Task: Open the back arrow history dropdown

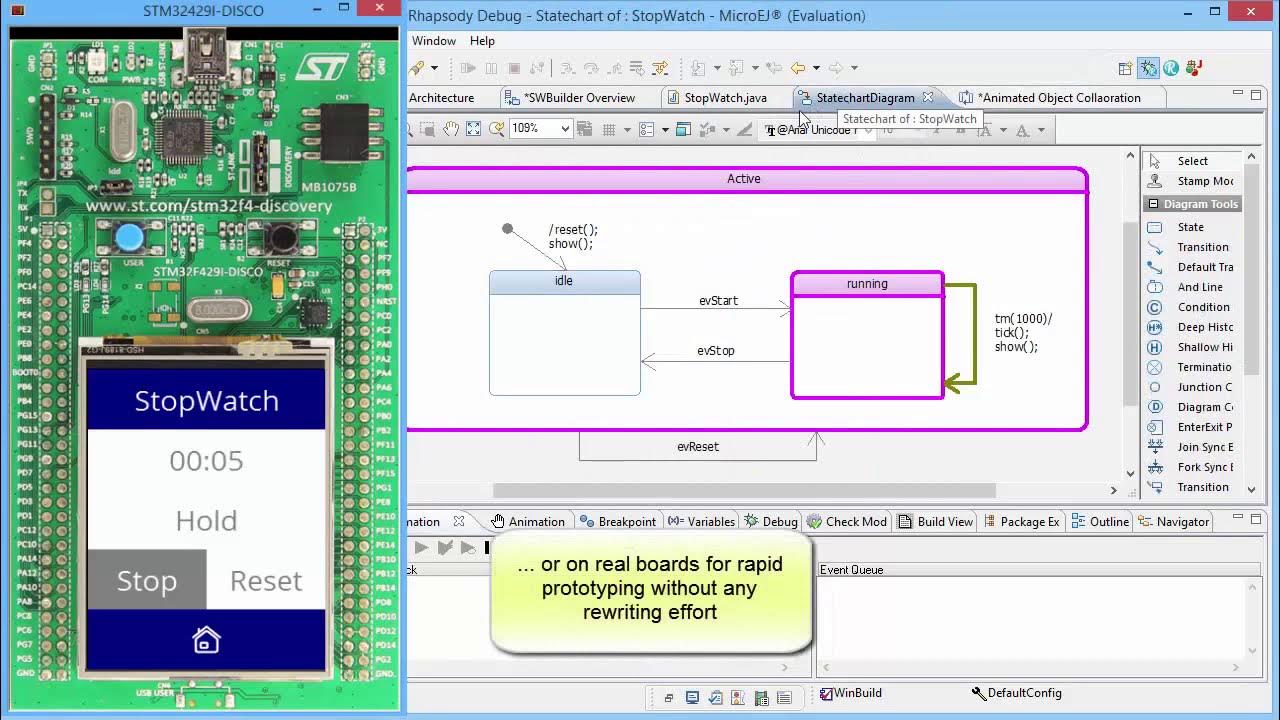Action: 816,68
